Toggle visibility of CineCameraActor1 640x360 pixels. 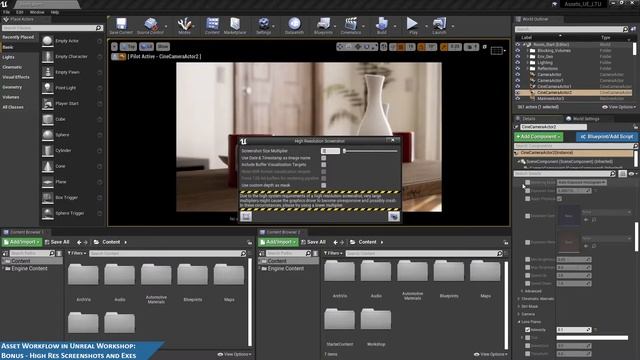click(x=518, y=87)
